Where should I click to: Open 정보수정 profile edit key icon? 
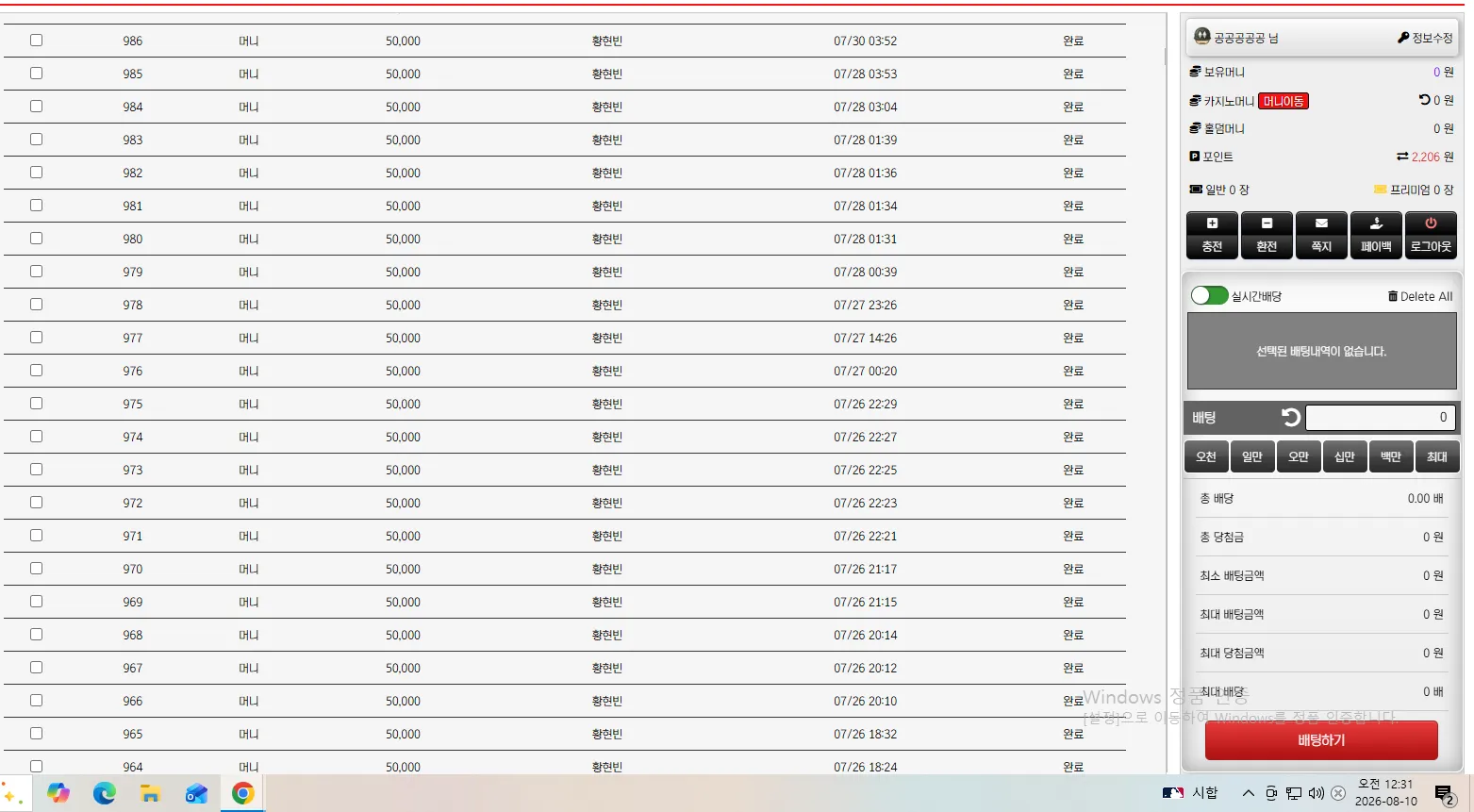pos(1403,38)
